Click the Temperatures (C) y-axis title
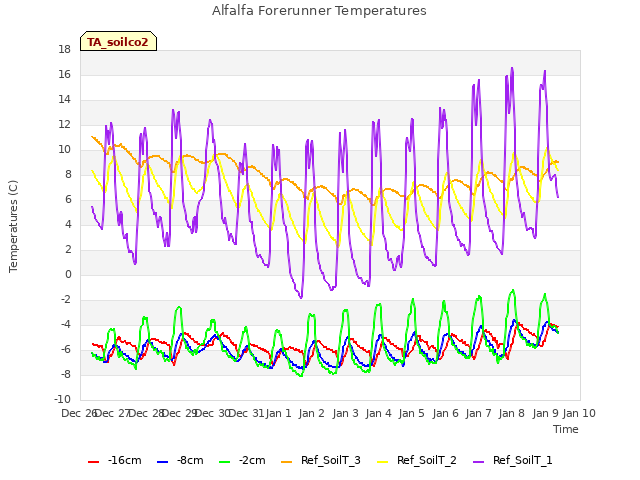Screen dimensions: 640x480 (13, 226)
